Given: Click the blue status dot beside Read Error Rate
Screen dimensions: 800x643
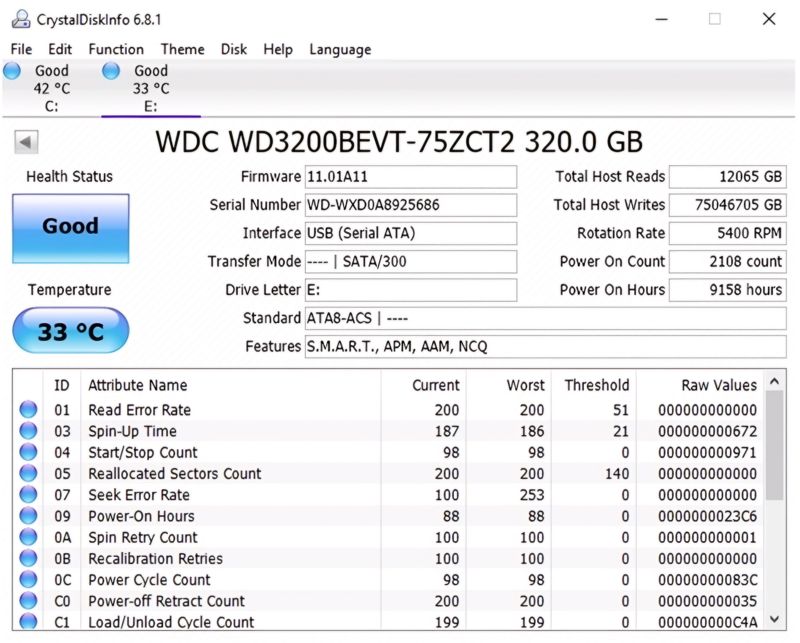Looking at the screenshot, I should [30, 410].
